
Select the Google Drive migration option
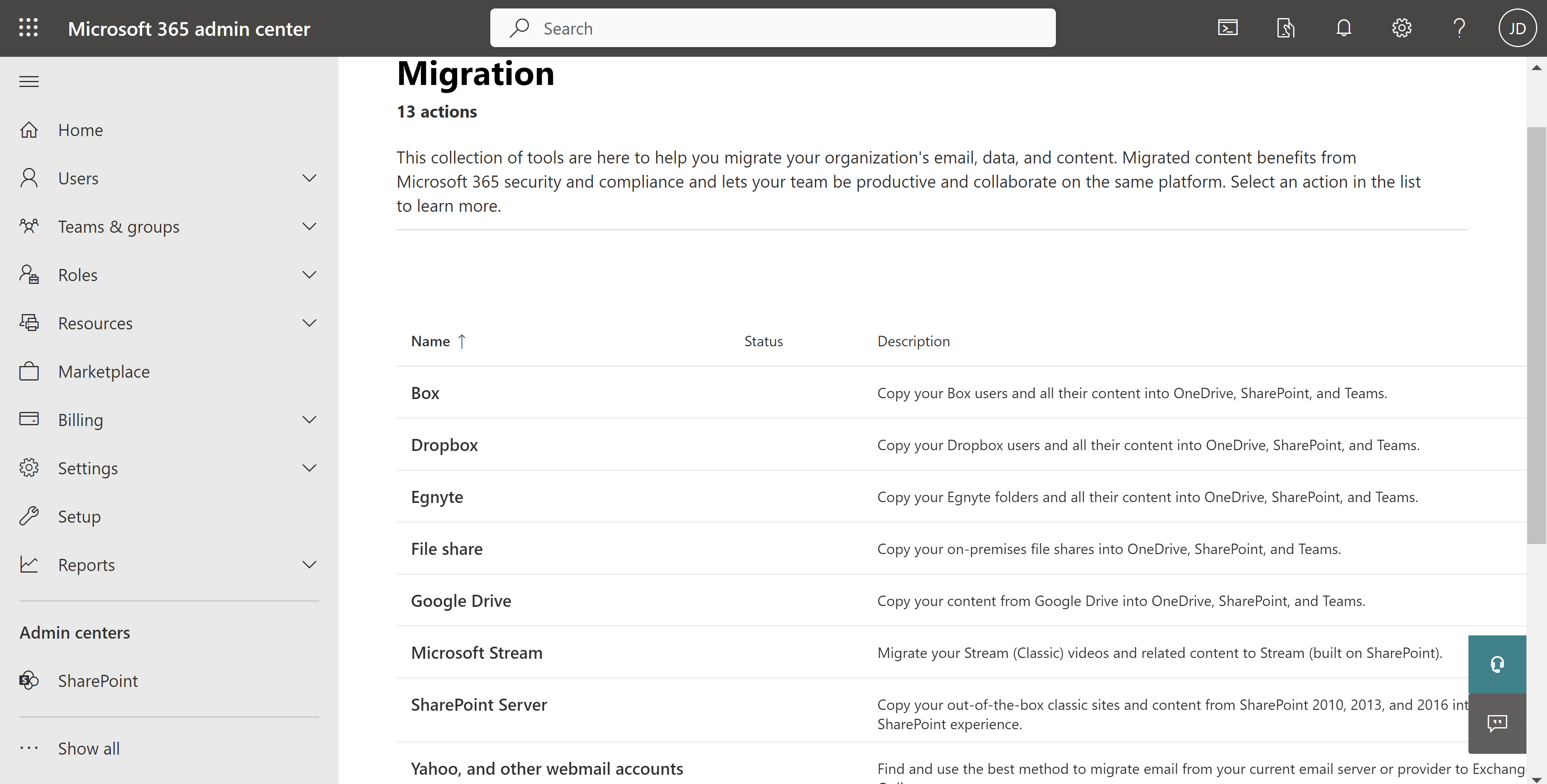coord(461,600)
